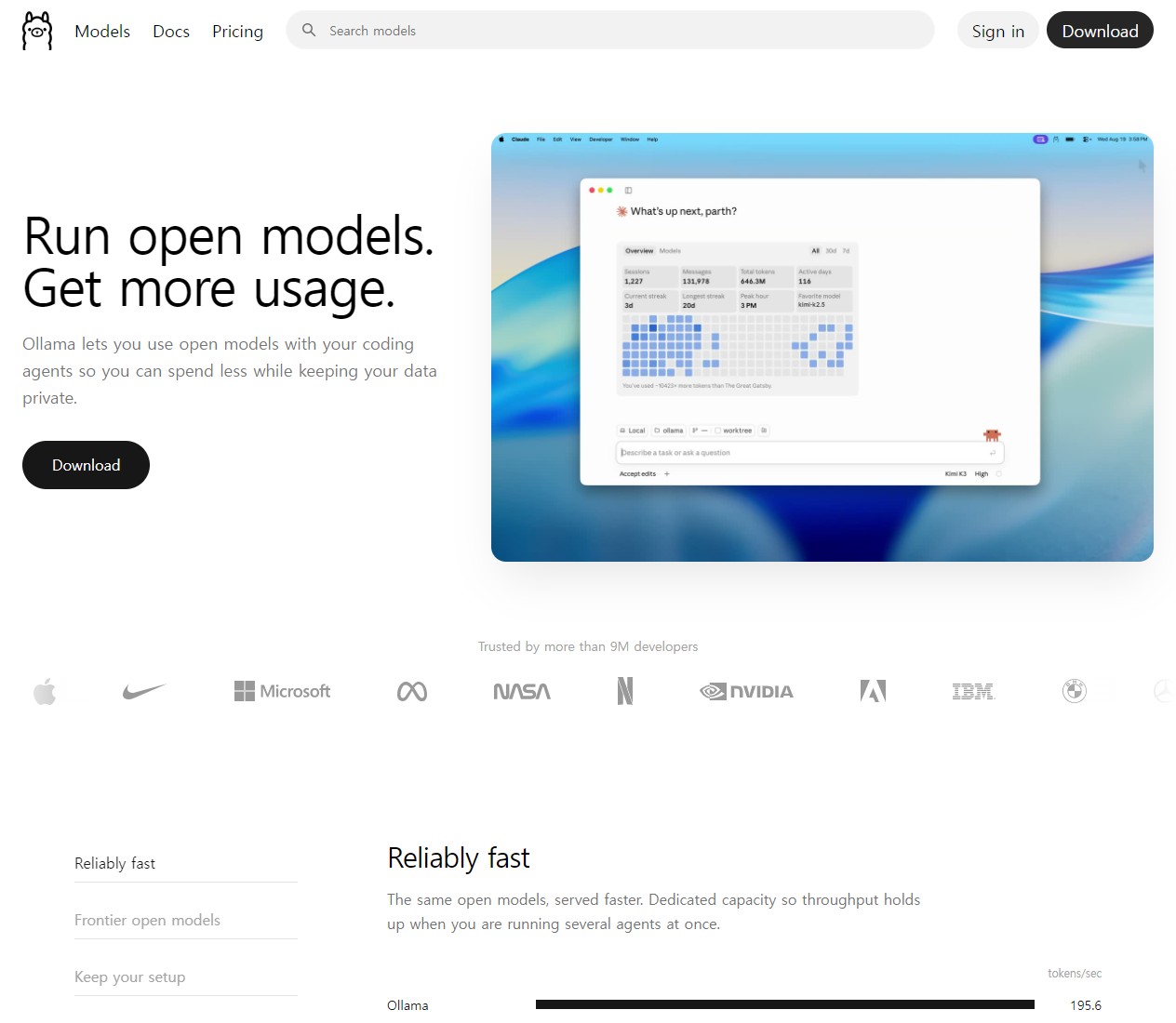Viewport: 1176px width, 1023px height.
Task: Tick the worktree checkbox in Claude preview
Action: (x=717, y=431)
